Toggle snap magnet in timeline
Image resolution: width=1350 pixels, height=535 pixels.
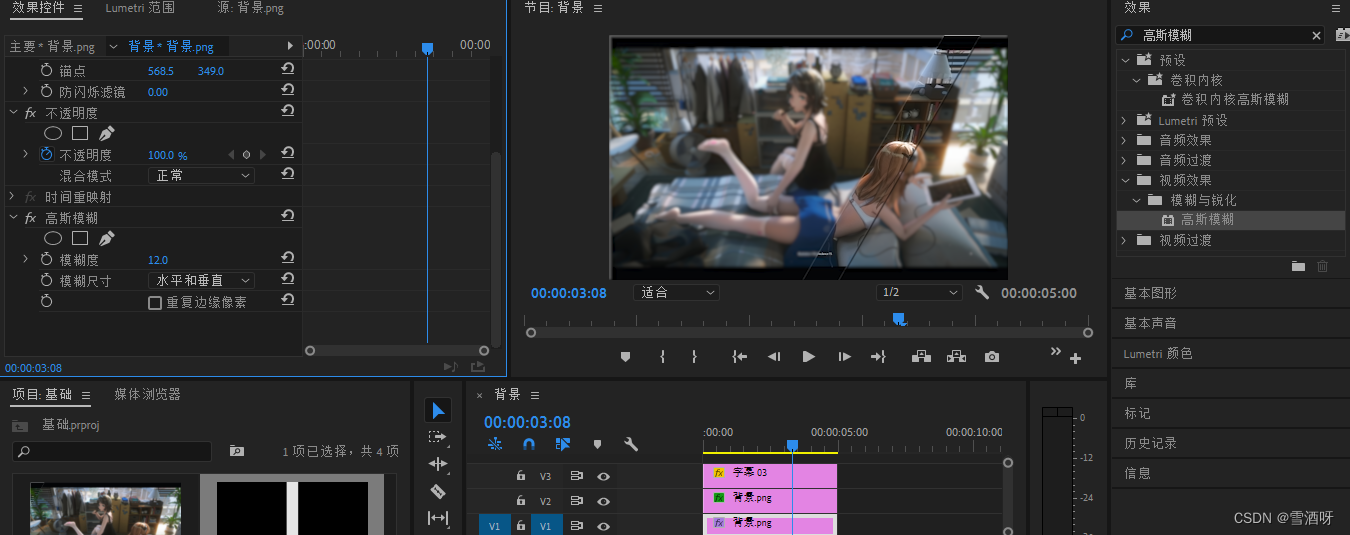pyautogui.click(x=529, y=444)
